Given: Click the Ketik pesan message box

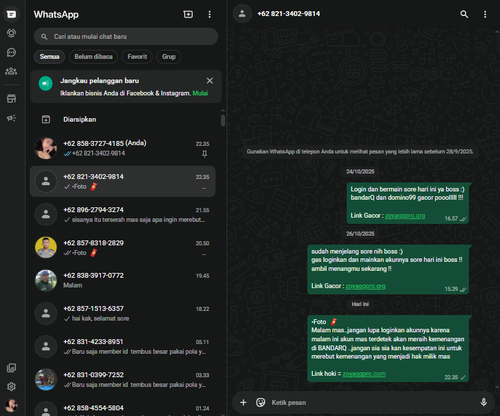Looking at the screenshot, I should 372,402.
